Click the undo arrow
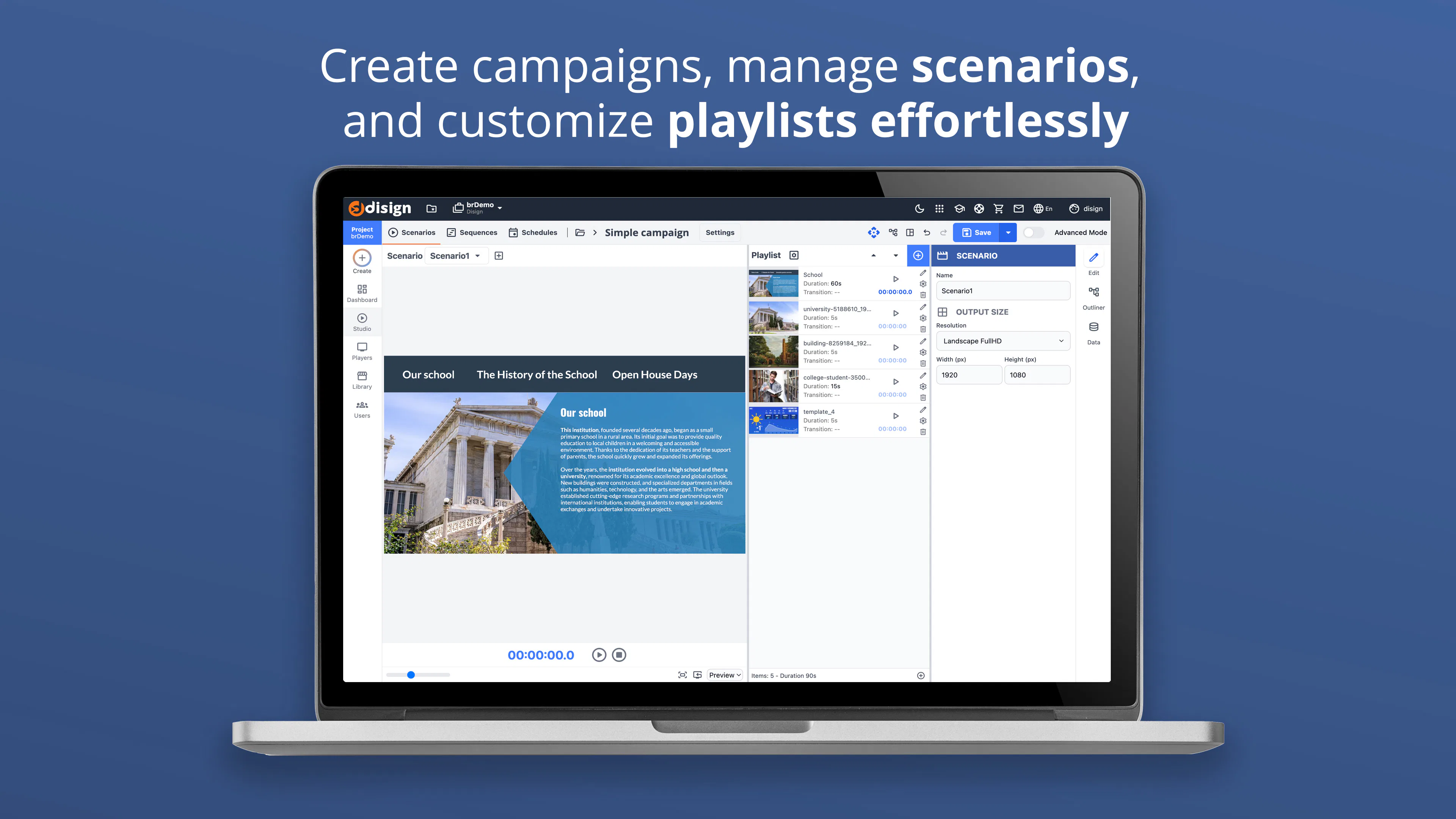The width and height of the screenshot is (1456, 819). coord(926,232)
